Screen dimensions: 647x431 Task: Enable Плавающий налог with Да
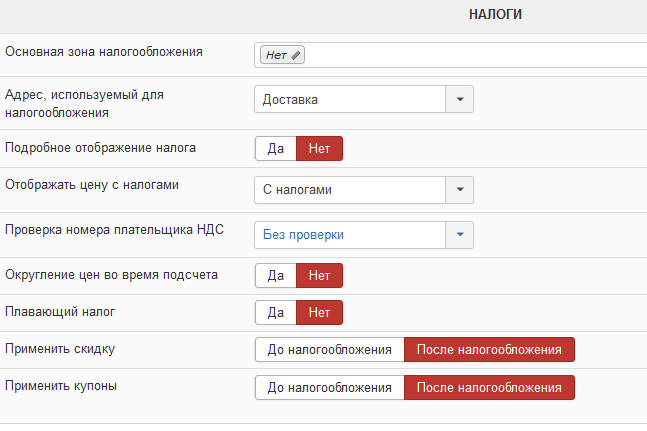(x=276, y=313)
